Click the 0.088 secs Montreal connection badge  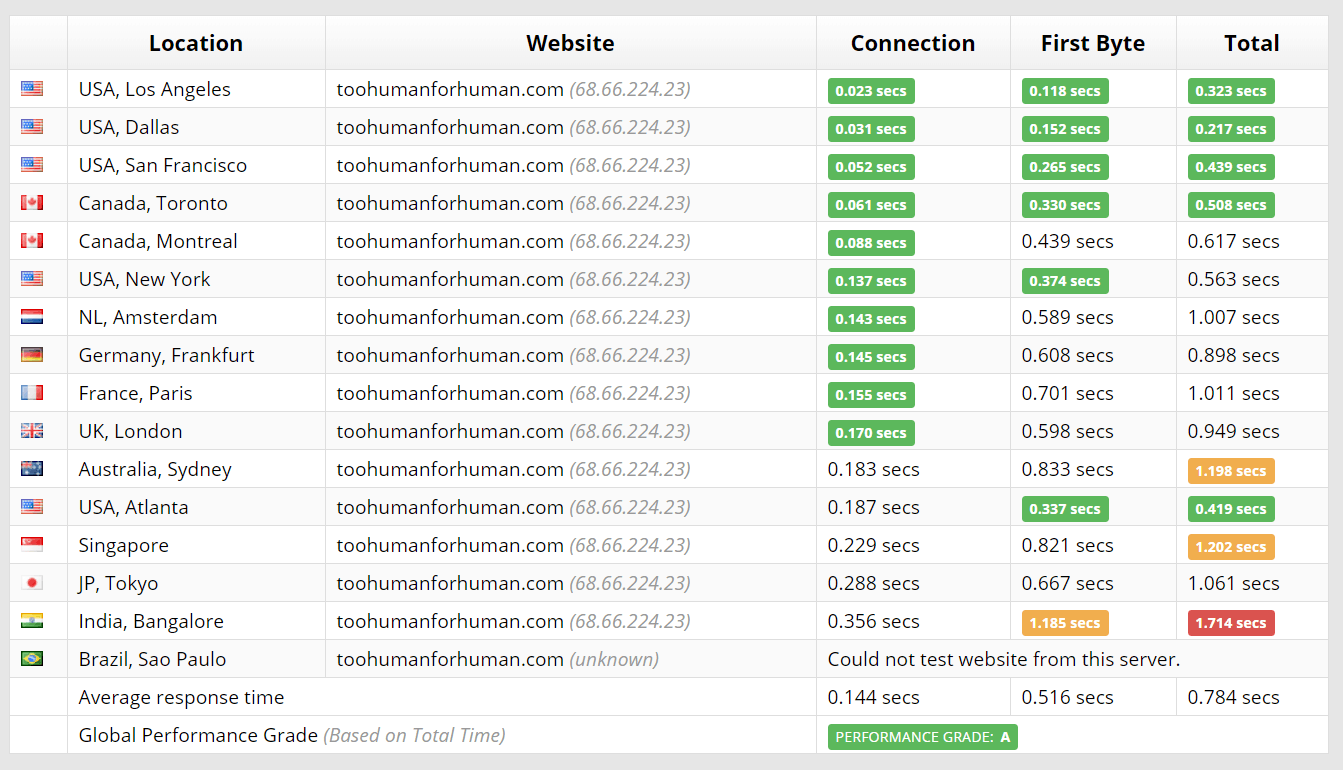pyautogui.click(x=871, y=243)
